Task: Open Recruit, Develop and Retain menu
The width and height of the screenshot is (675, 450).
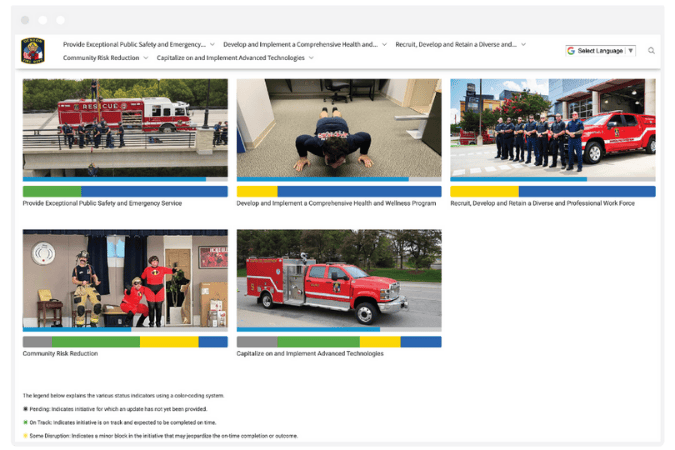Action: [456, 44]
